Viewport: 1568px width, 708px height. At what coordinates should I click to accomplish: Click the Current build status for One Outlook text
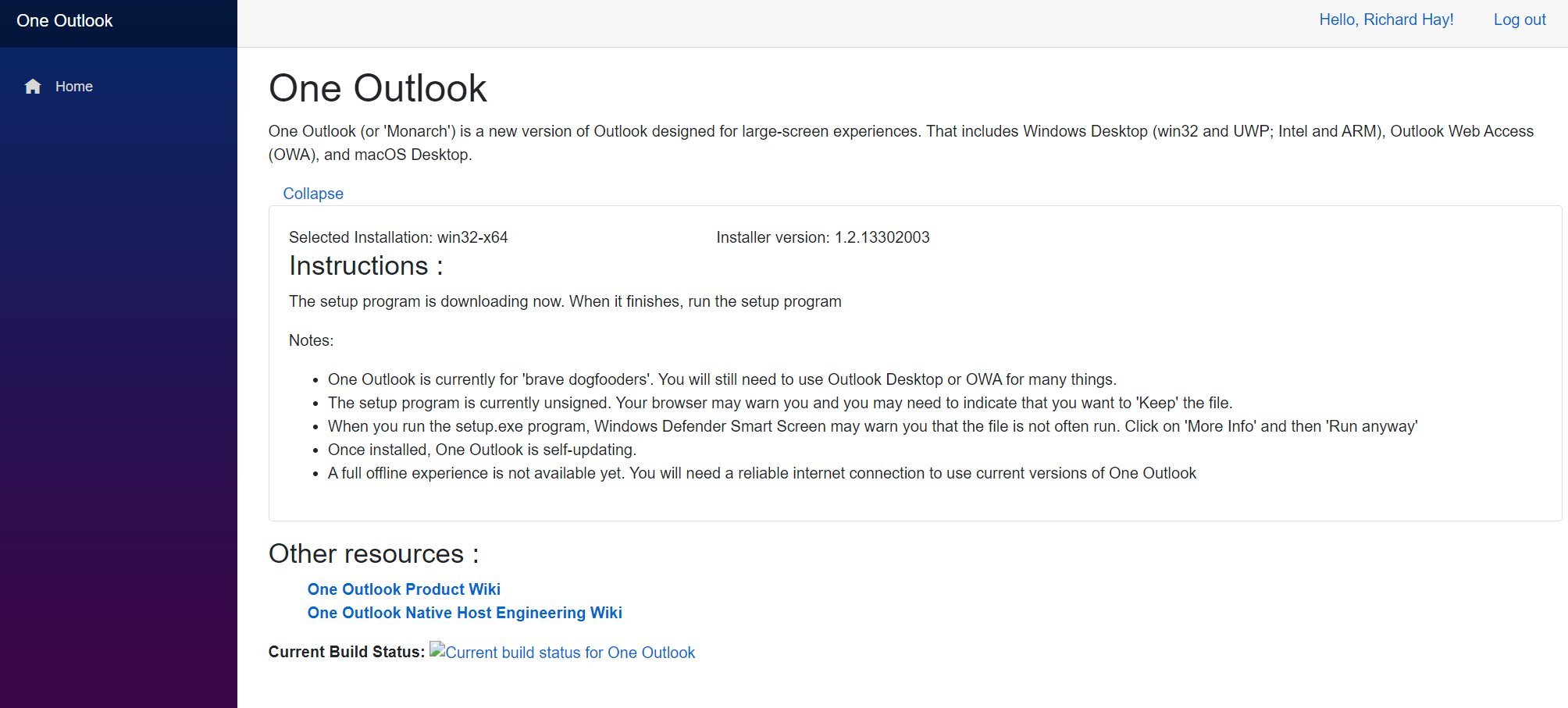[570, 653]
